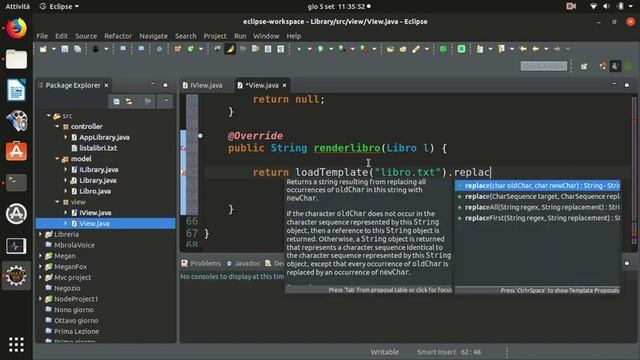Click the Writable status bar entry
This screenshot has height=360, width=640.
click(384, 352)
